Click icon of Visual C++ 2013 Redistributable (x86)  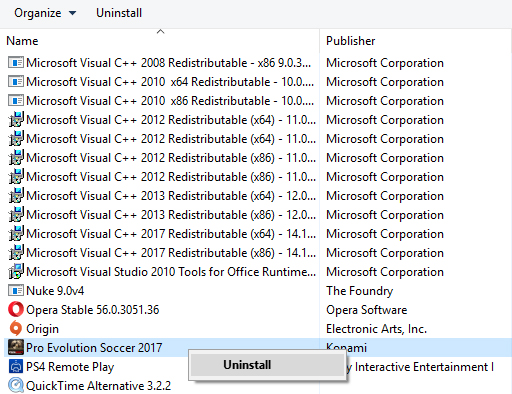[x=16, y=215]
